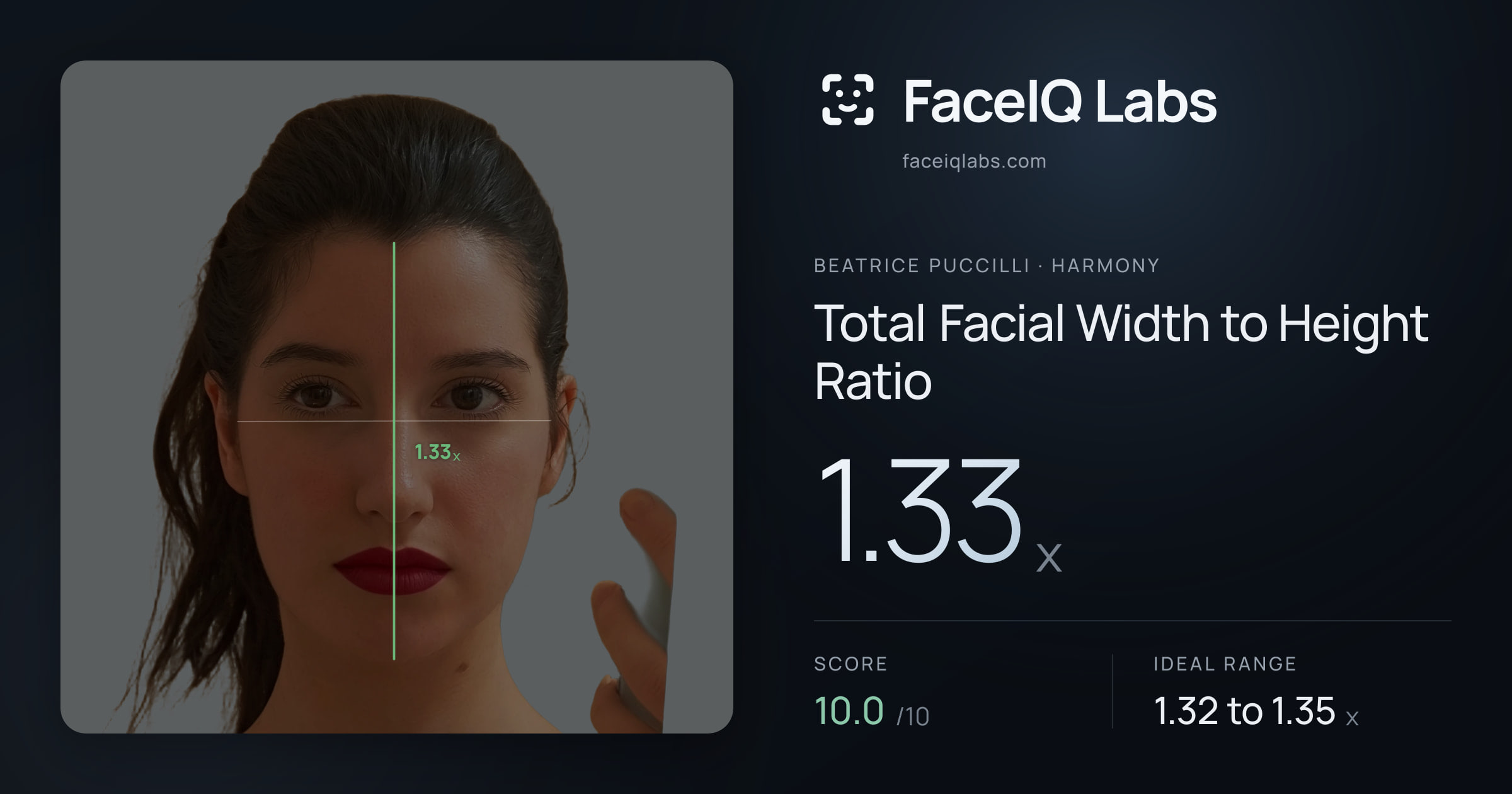Screen dimensions: 1512x794
Task: Open the faceiqlabs.com link
Action: pos(974,161)
